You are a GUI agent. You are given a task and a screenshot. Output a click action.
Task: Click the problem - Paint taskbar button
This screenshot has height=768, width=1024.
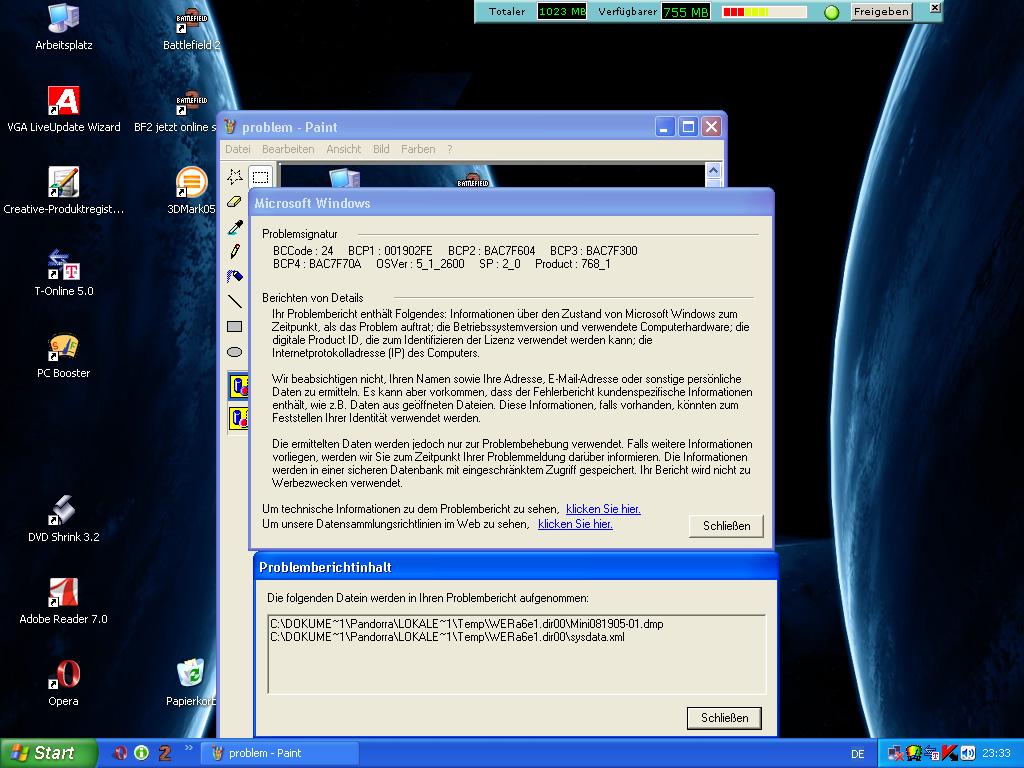pyautogui.click(x=280, y=753)
